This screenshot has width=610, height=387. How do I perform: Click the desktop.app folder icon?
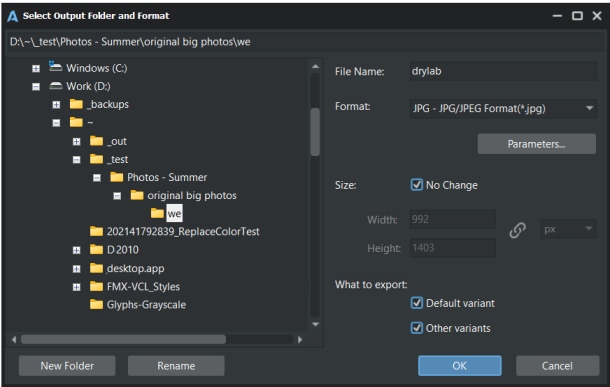96,268
